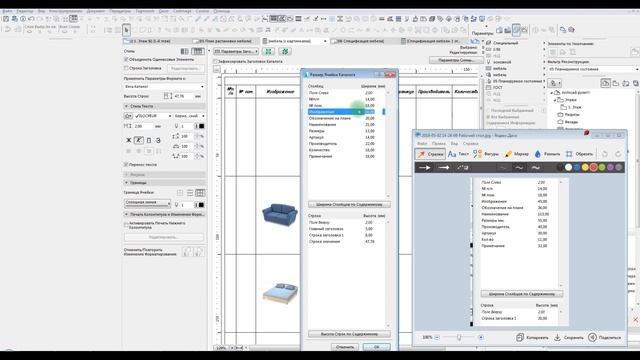The height and width of the screenshot is (360, 640).
Task: Select the Текст tool in screenshot editor
Action: pos(458,154)
